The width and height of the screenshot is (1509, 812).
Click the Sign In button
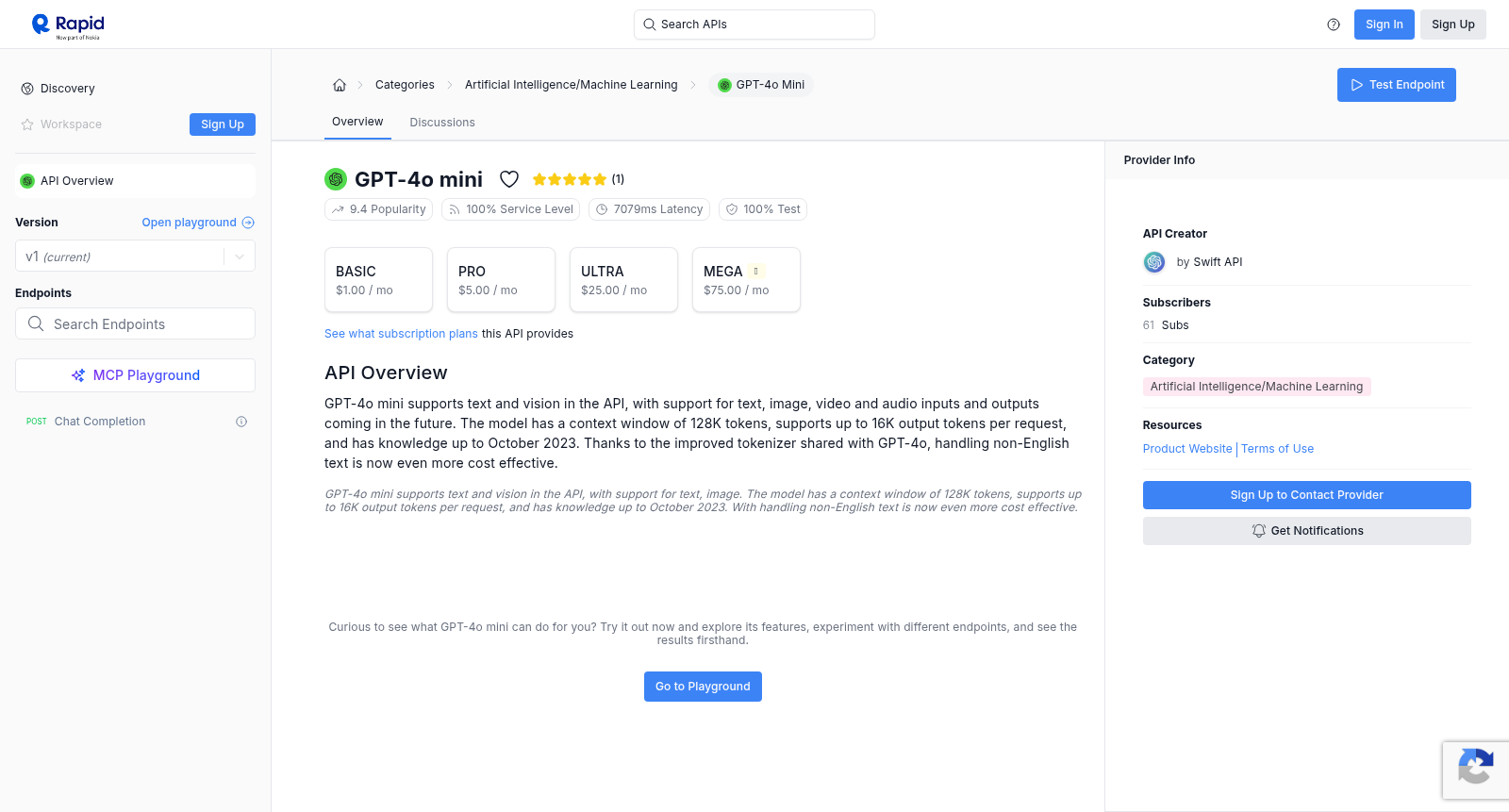click(x=1384, y=25)
